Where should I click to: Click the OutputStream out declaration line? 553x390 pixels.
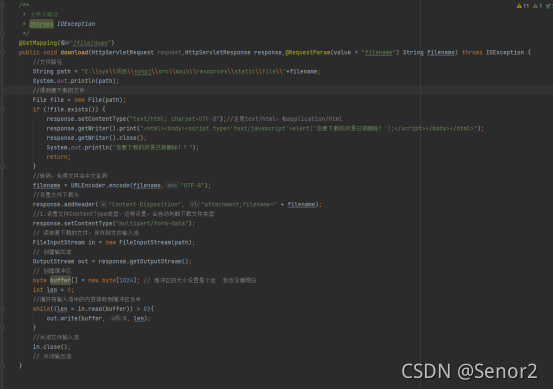[x=112, y=262]
